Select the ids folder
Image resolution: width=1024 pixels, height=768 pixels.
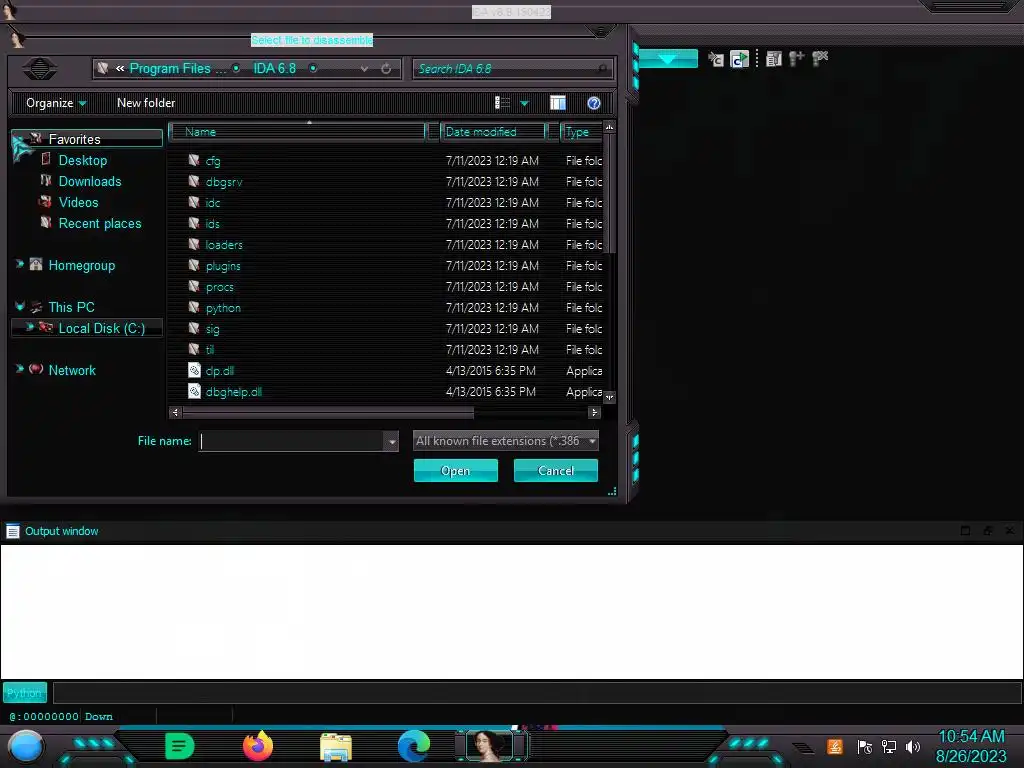(212, 223)
